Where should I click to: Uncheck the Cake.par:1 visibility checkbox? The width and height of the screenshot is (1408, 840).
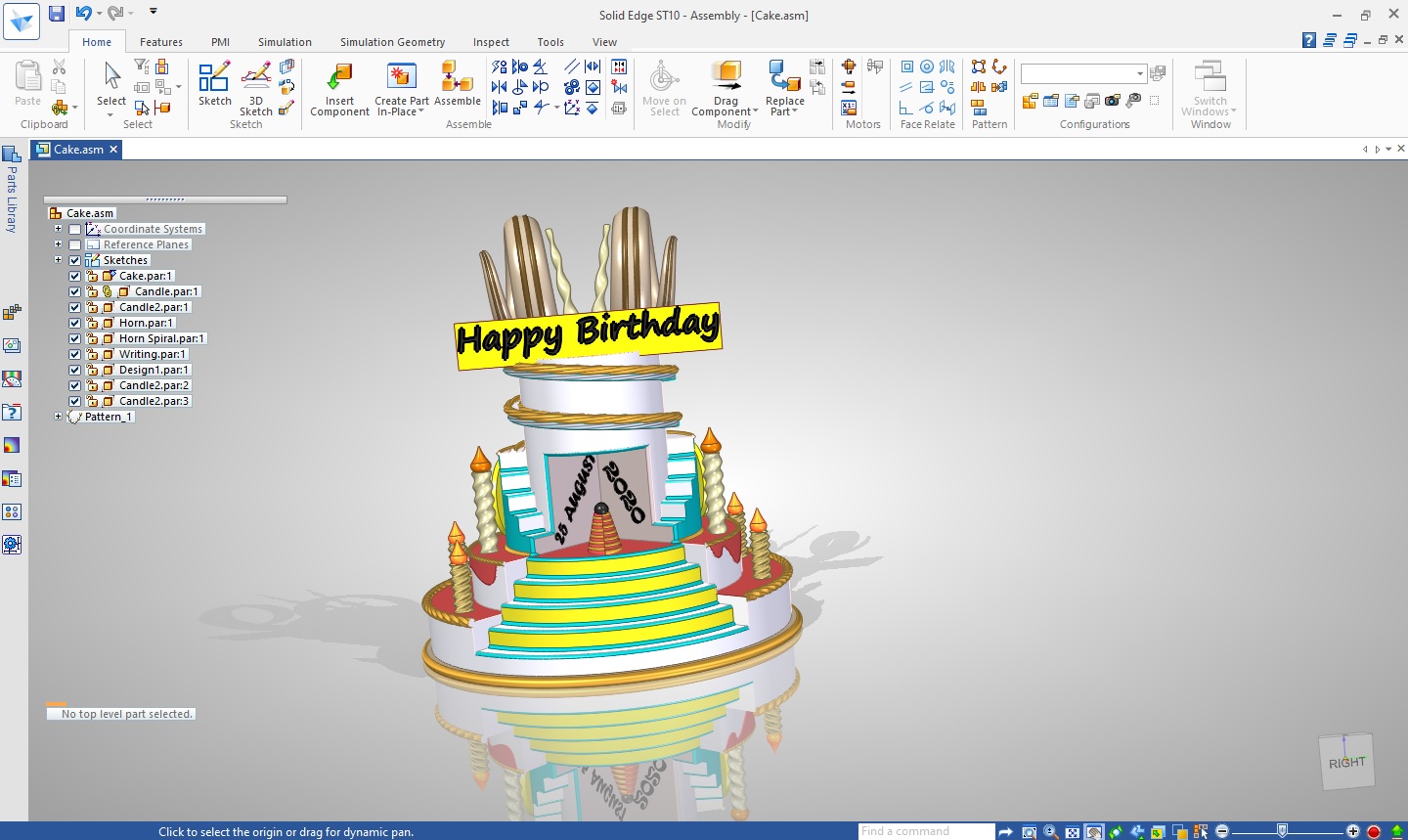pyautogui.click(x=75, y=276)
